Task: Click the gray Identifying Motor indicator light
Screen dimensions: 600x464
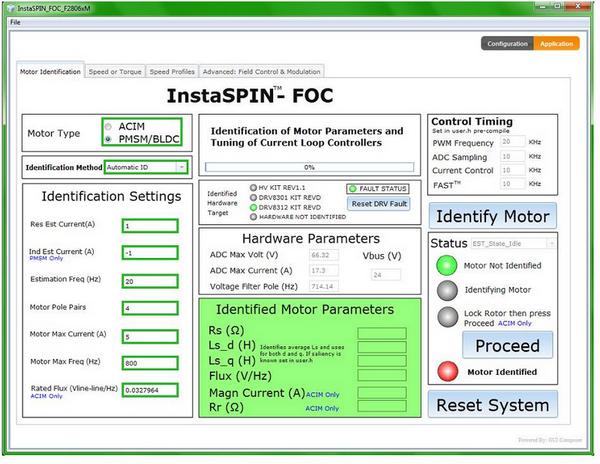Action: tap(447, 290)
